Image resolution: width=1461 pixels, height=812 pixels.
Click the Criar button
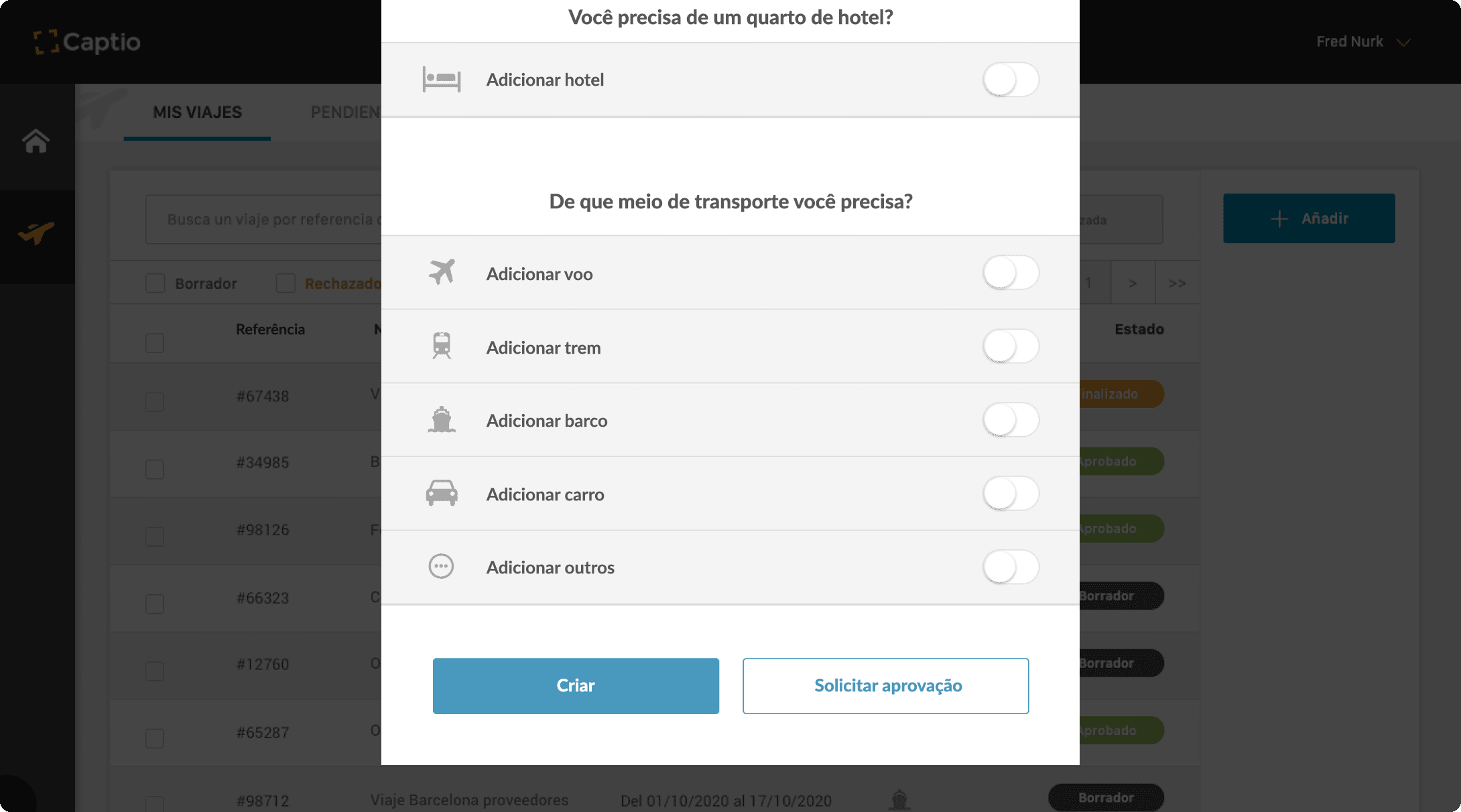(576, 685)
